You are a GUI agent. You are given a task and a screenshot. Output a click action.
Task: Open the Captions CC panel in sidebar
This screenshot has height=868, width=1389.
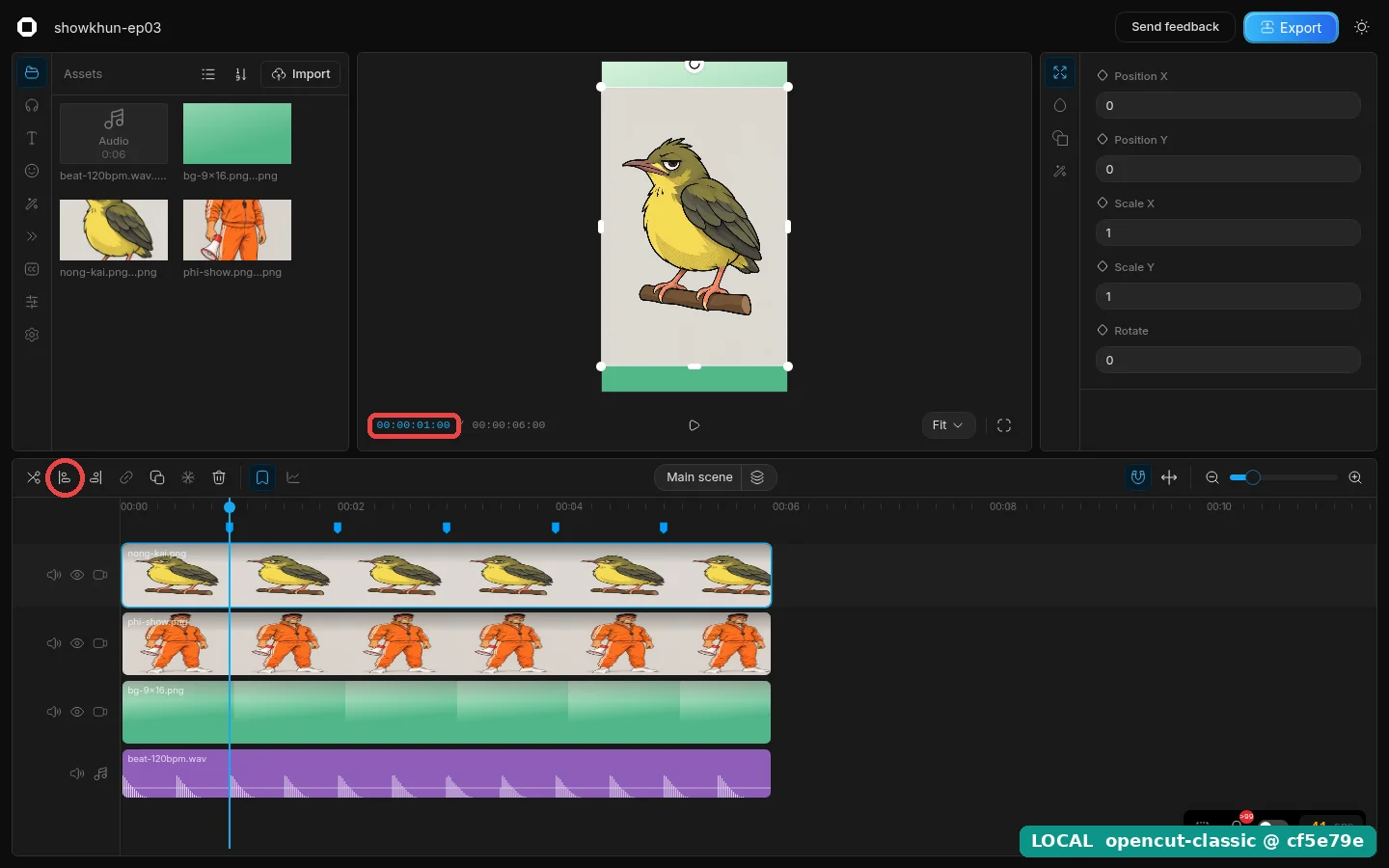point(32,269)
